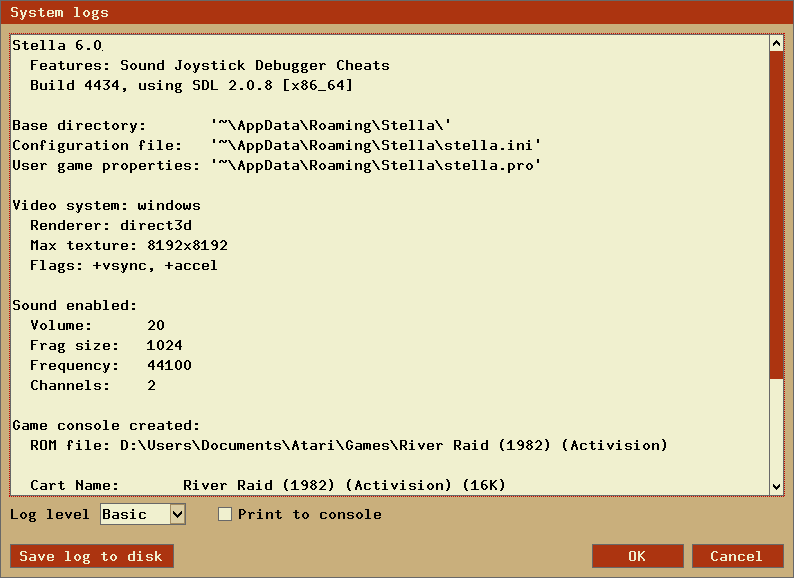Click the 'Sound enabled:' line
The width and height of the screenshot is (794, 578).
pyautogui.click(x=74, y=305)
